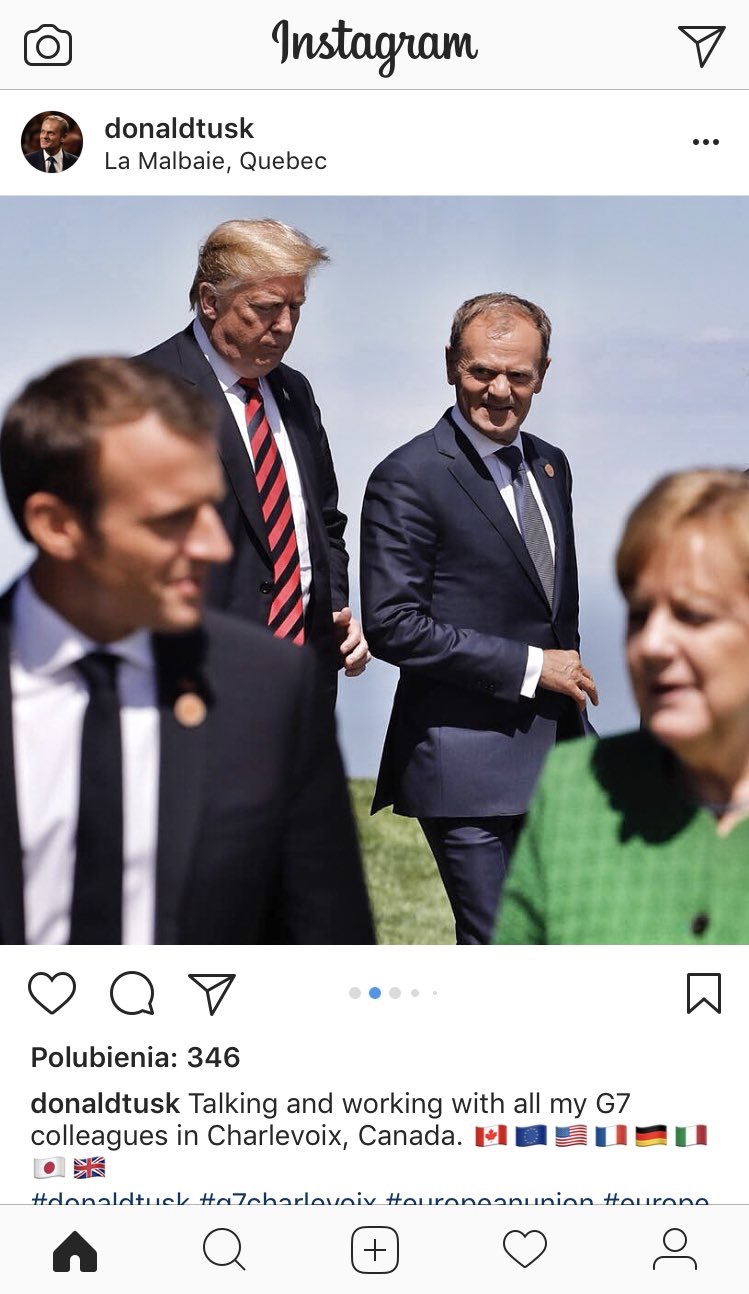Open the donaldtusk username in post header
Viewport: 749px width, 1294px height.
pos(179,128)
